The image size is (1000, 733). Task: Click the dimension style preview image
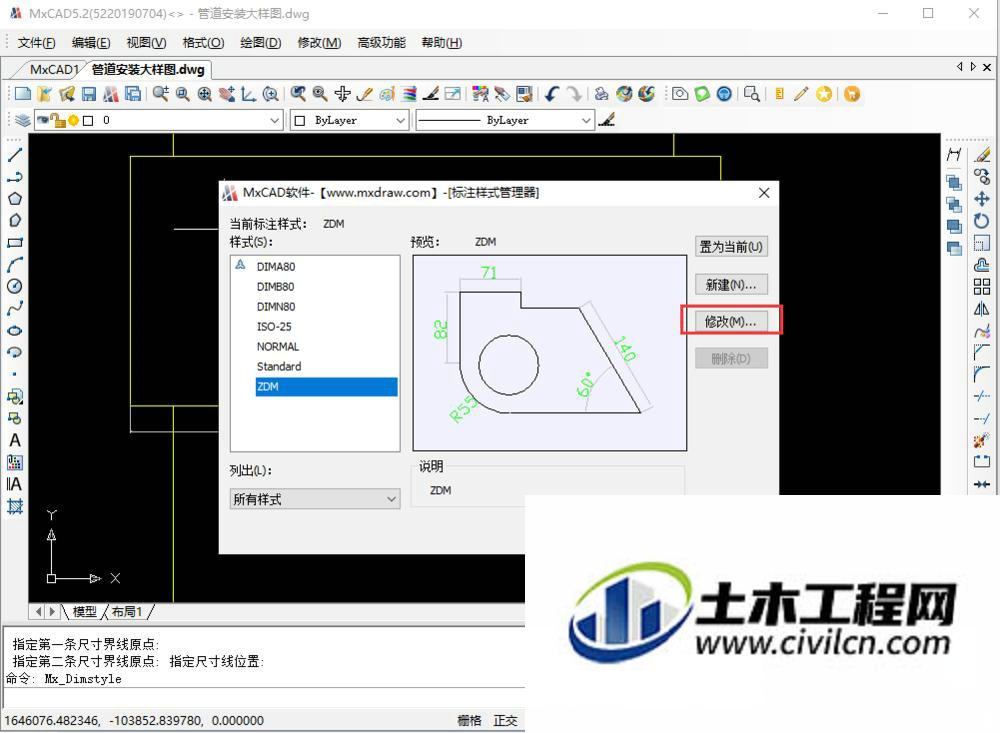(550, 353)
